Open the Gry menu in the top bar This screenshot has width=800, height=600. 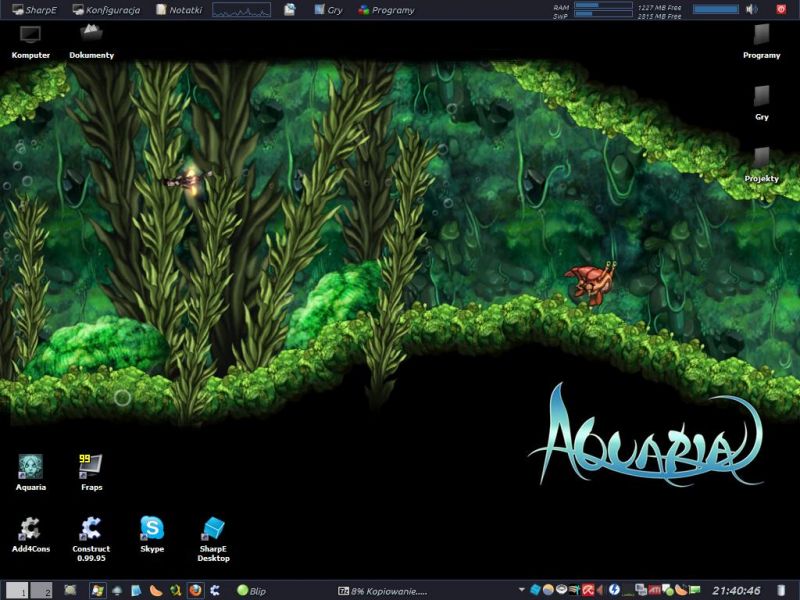click(x=328, y=10)
